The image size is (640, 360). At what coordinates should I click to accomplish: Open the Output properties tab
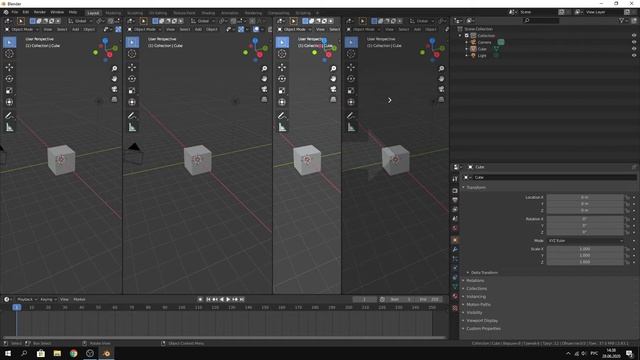tap(455, 200)
